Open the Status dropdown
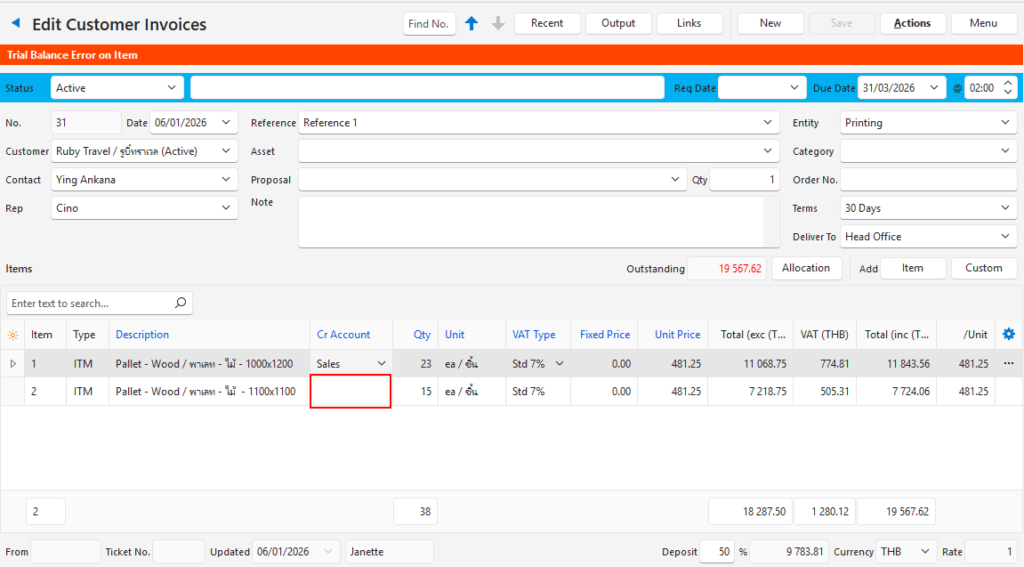Image resolution: width=1024 pixels, height=567 pixels. [x=117, y=88]
